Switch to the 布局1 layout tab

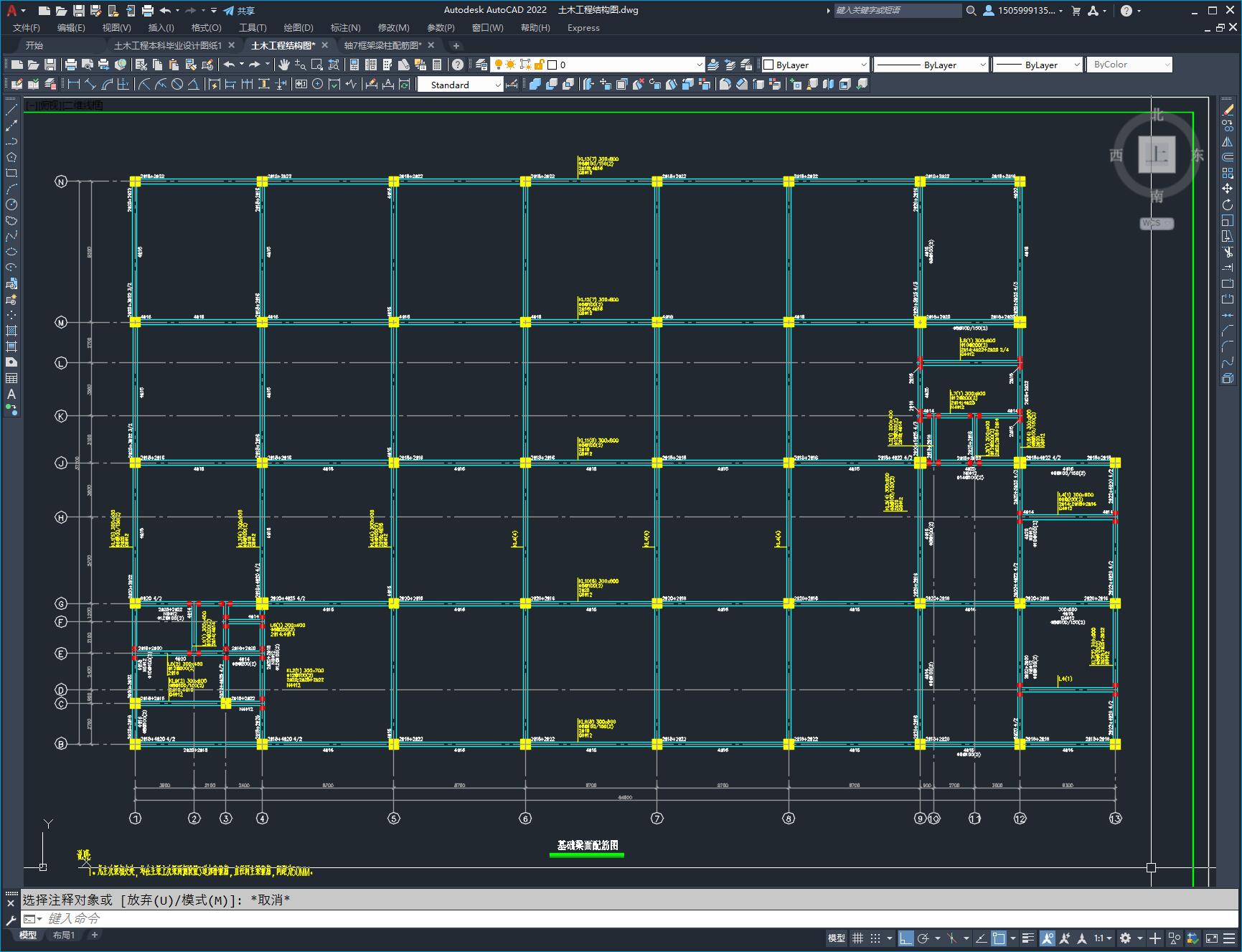point(64,935)
